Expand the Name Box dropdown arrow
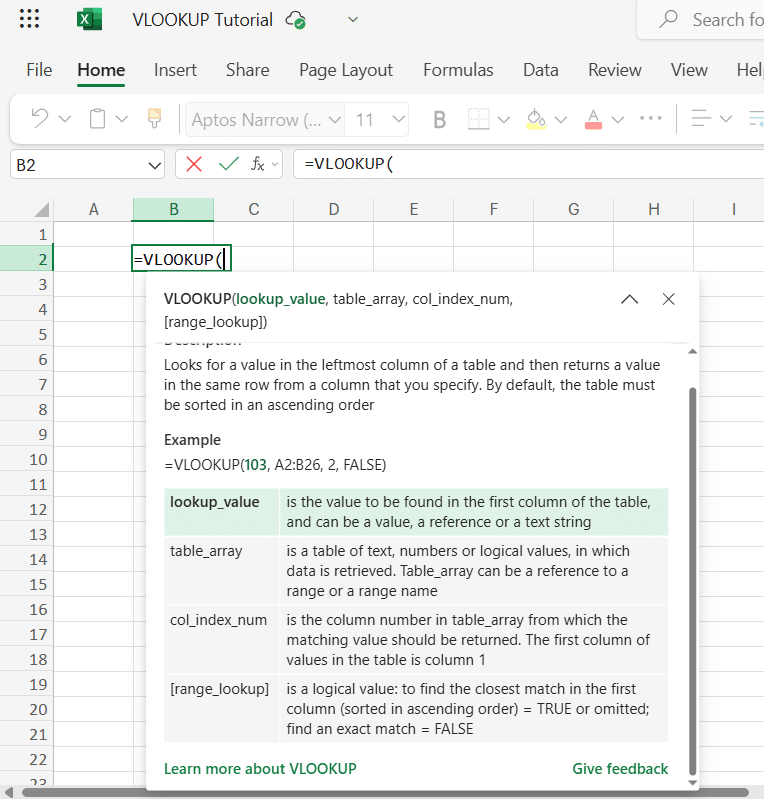The image size is (764, 799). (154, 165)
